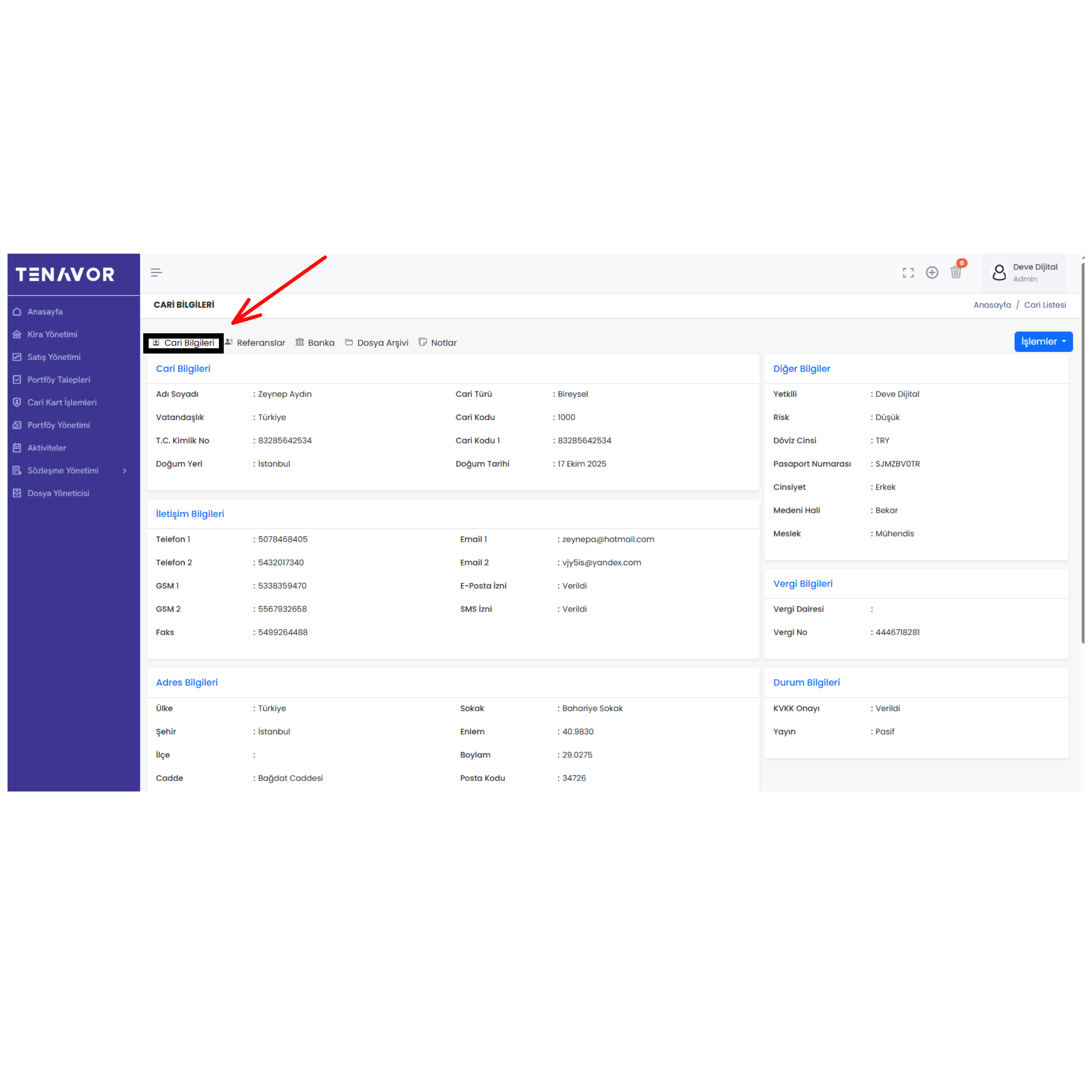Click the Cari Listesi breadcrumb link
This screenshot has height=1092, width=1092.
click(x=1044, y=305)
